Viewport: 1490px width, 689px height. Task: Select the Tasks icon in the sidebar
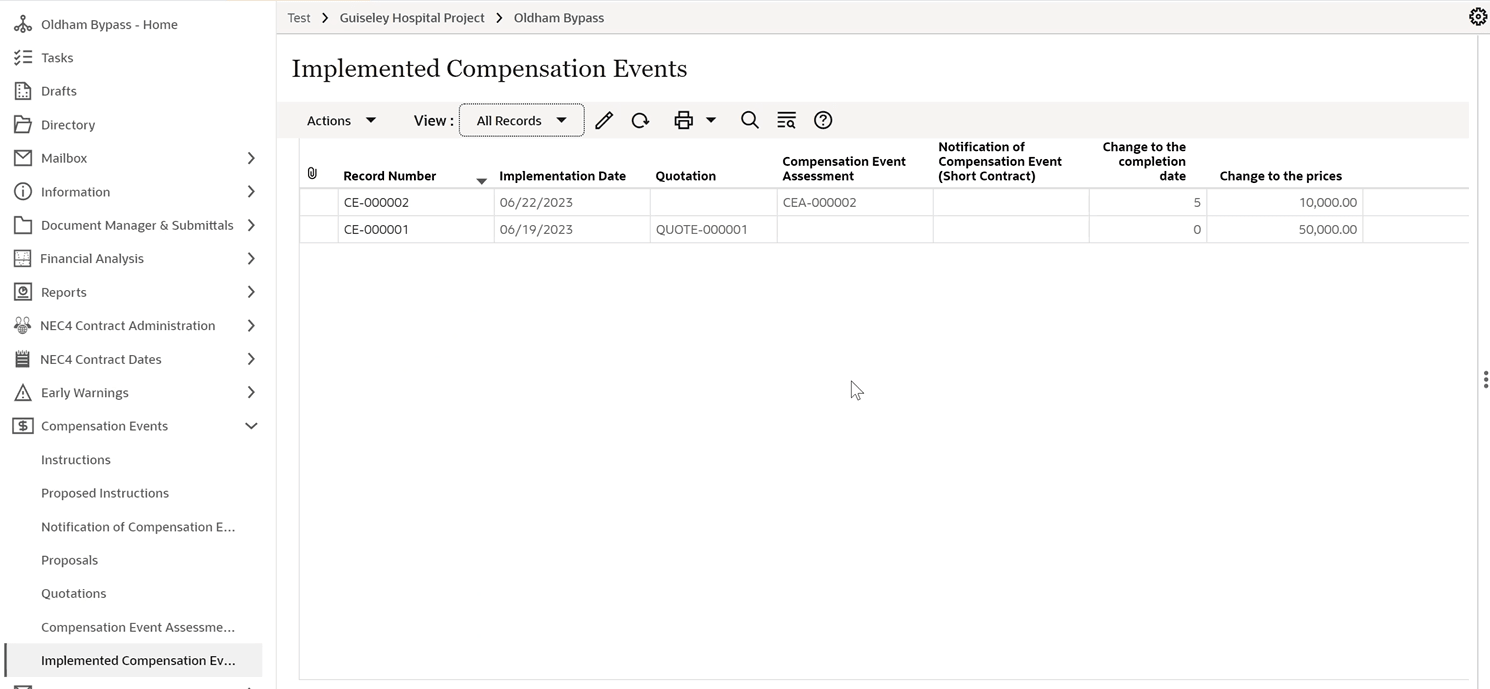click(23, 57)
